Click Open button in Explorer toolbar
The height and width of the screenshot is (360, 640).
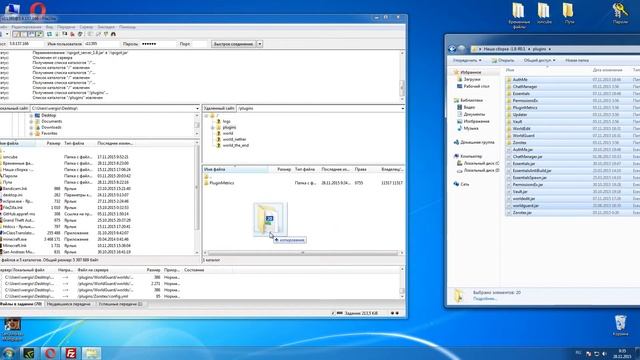coord(502,60)
